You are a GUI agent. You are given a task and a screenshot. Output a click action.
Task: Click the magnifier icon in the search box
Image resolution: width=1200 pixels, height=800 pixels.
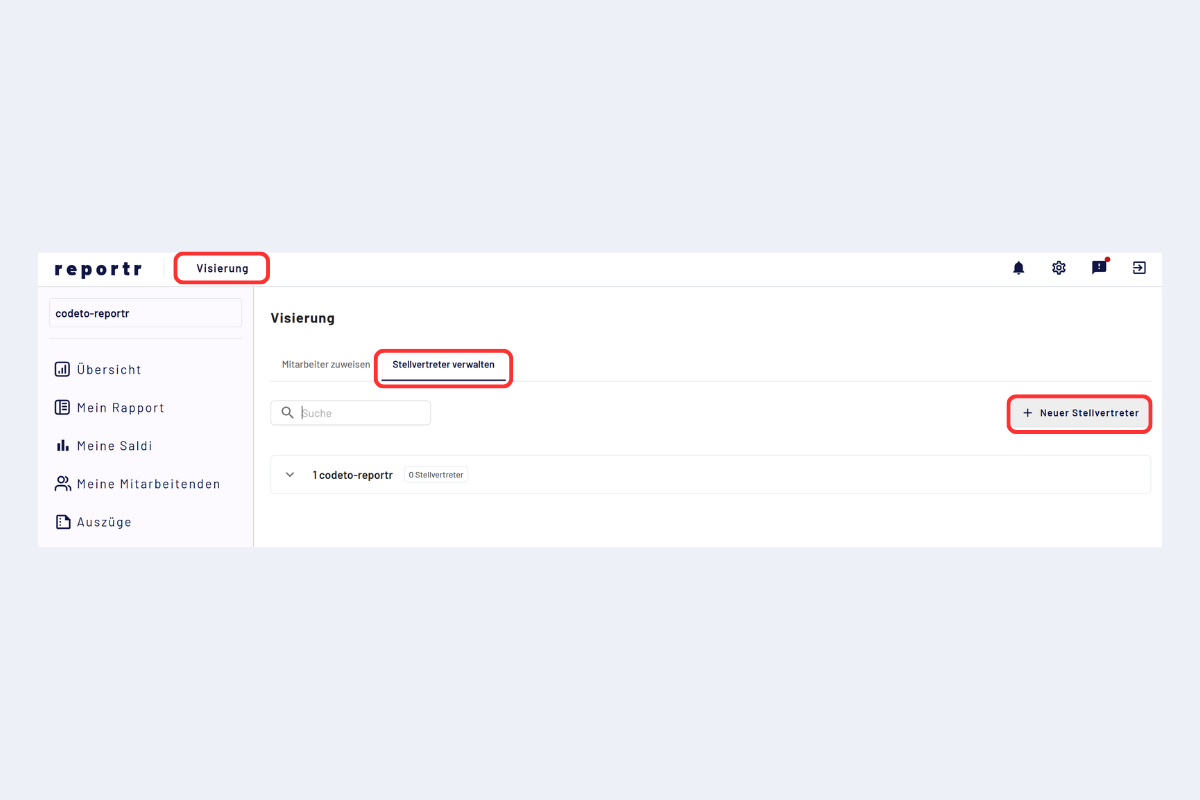[288, 413]
